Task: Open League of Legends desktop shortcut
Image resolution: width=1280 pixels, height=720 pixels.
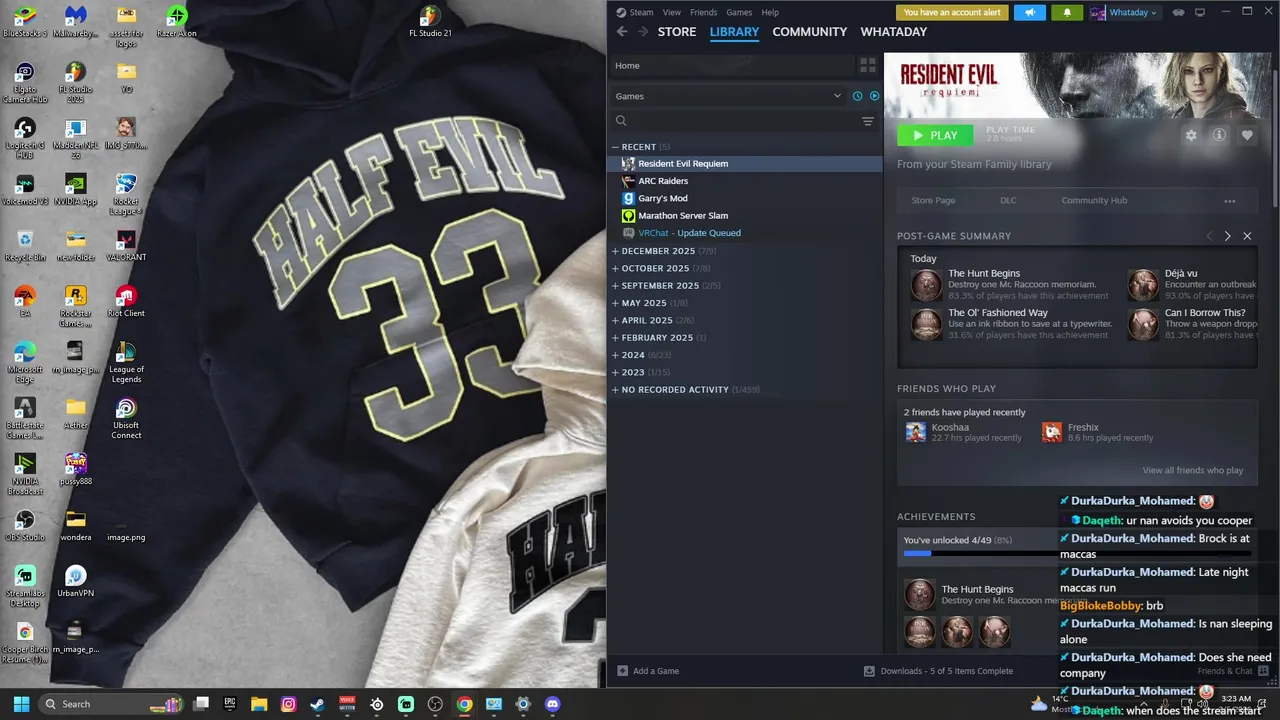Action: (126, 363)
